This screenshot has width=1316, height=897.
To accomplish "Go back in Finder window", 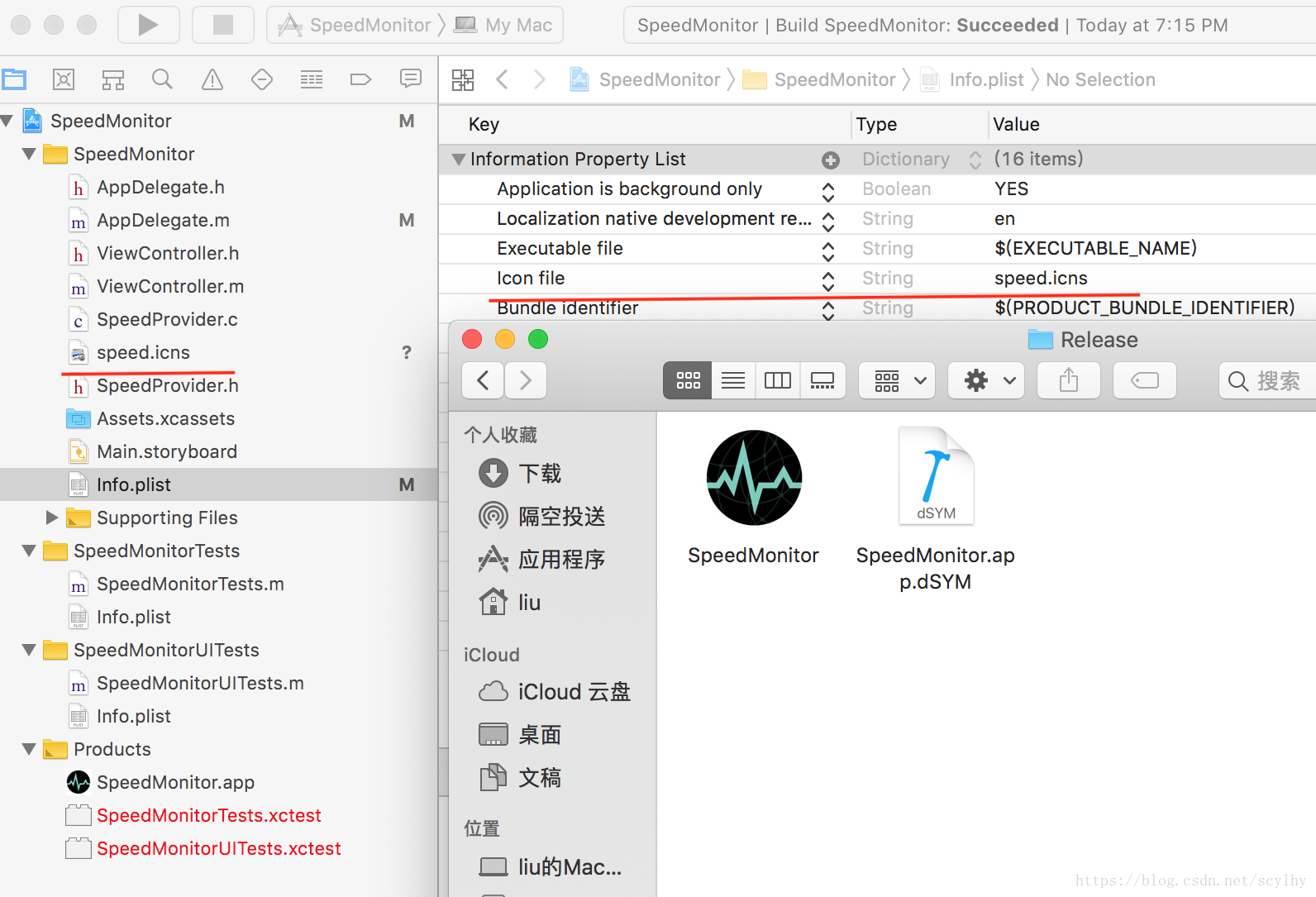I will [x=484, y=380].
